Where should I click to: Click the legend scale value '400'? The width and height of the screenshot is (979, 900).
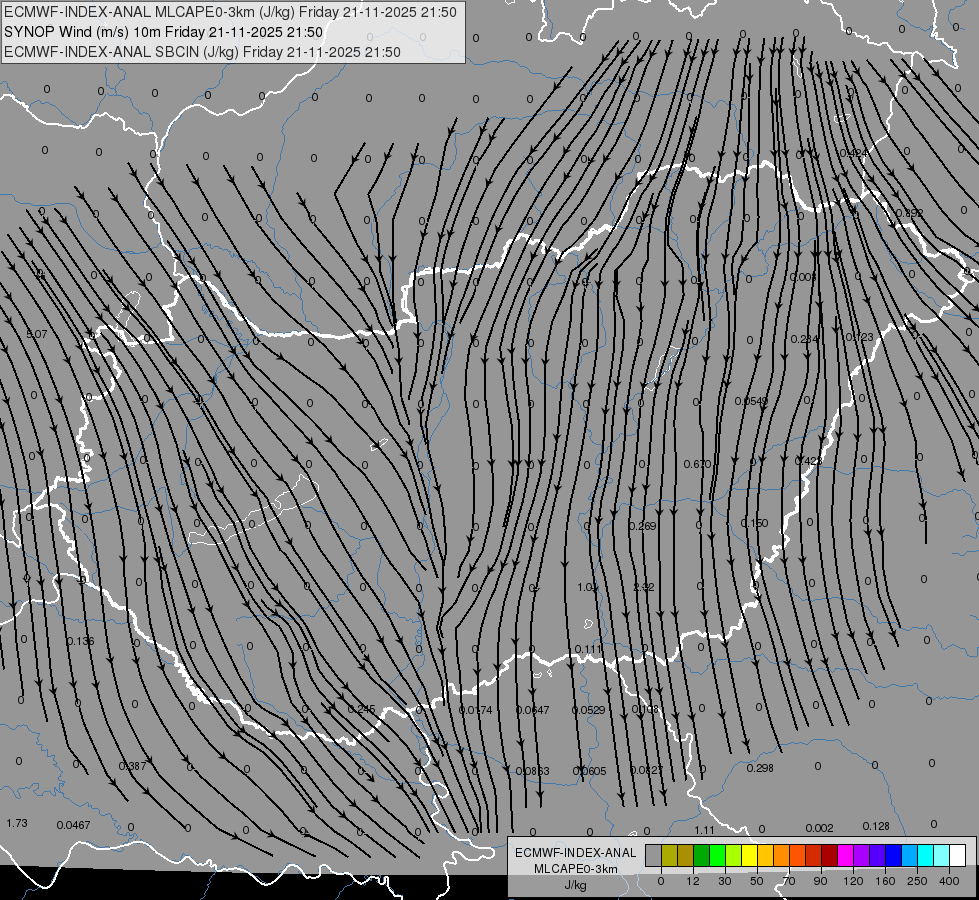pyautogui.click(x=949, y=881)
